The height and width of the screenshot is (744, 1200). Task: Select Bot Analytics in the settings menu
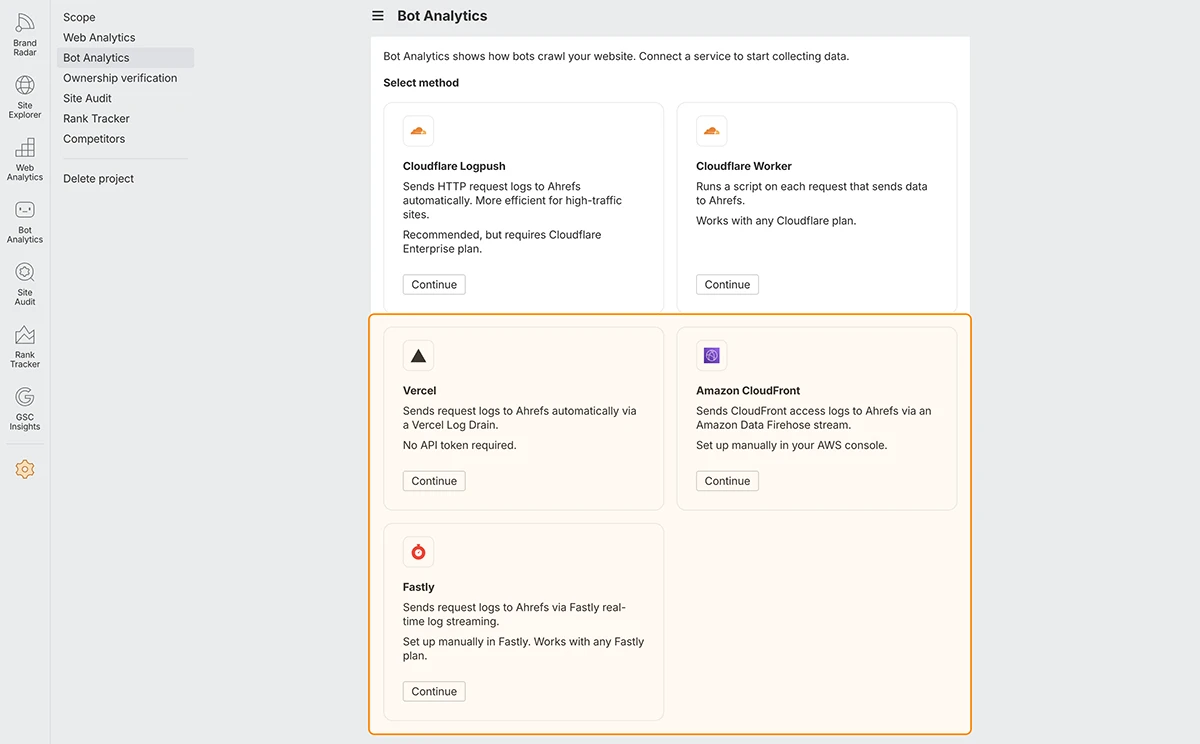point(126,58)
